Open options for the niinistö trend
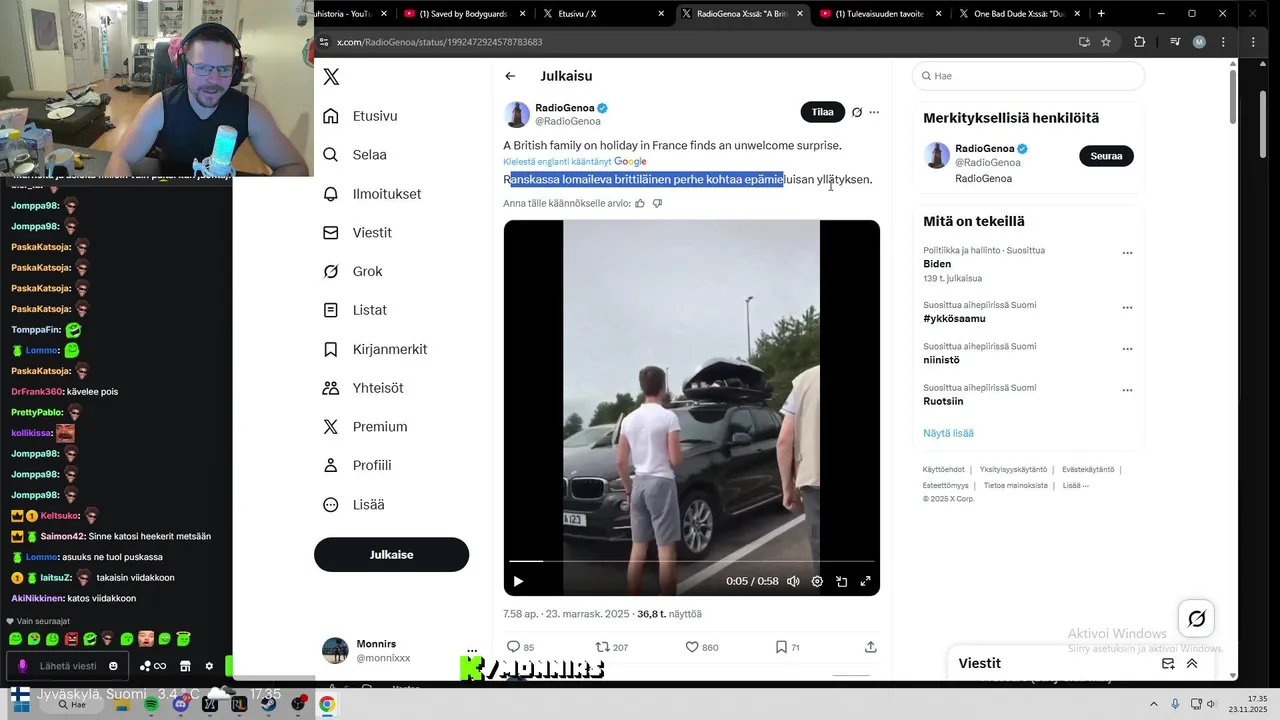Viewport: 1280px width, 720px height. (1127, 349)
